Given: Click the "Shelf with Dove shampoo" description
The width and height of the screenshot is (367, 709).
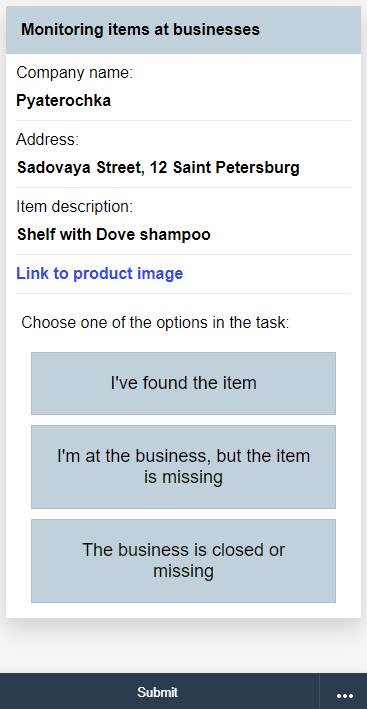Looking at the screenshot, I should [x=113, y=234].
